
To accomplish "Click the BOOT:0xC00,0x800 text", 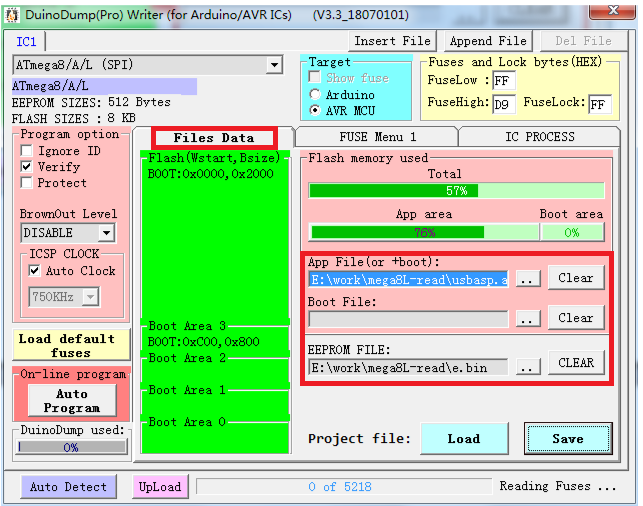I will 203,342.
